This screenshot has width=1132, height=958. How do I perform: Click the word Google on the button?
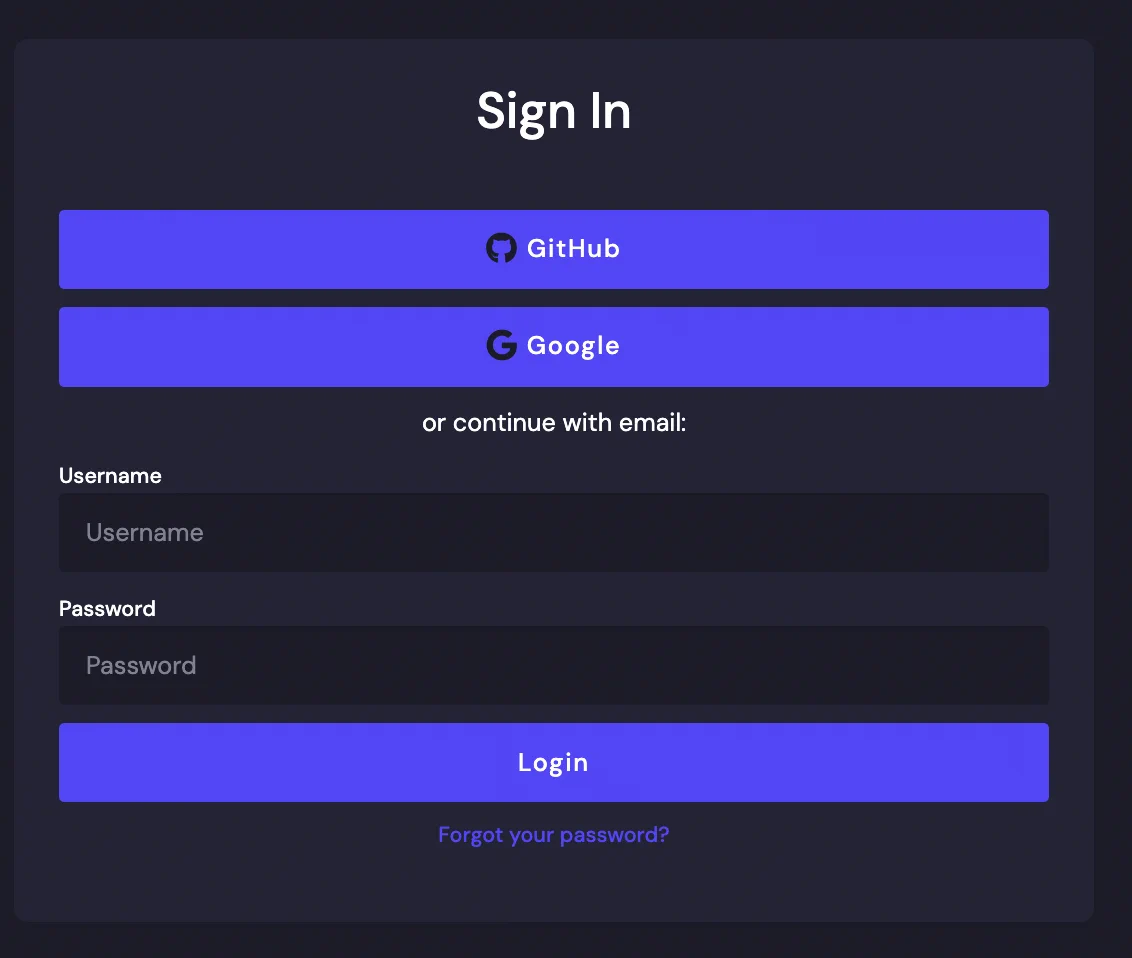(x=573, y=346)
